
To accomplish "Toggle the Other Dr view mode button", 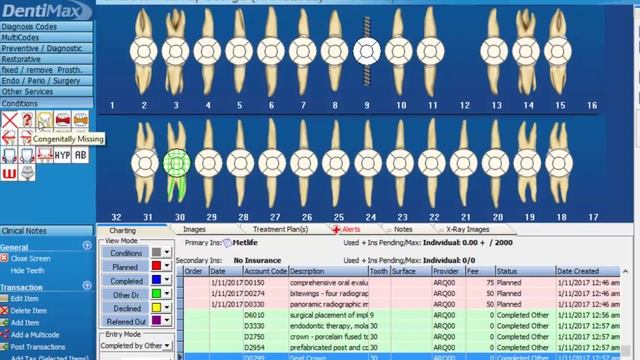I will (x=125, y=295).
